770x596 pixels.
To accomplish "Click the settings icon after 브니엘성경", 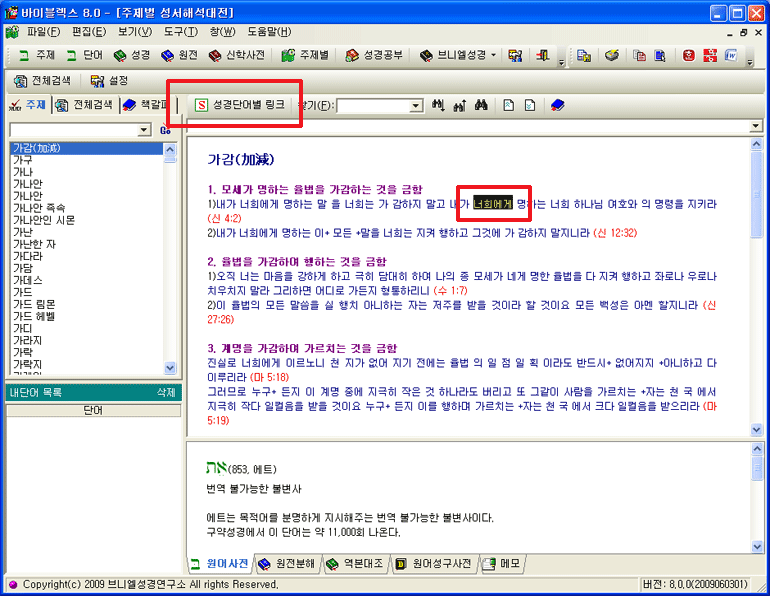I will coord(515,55).
